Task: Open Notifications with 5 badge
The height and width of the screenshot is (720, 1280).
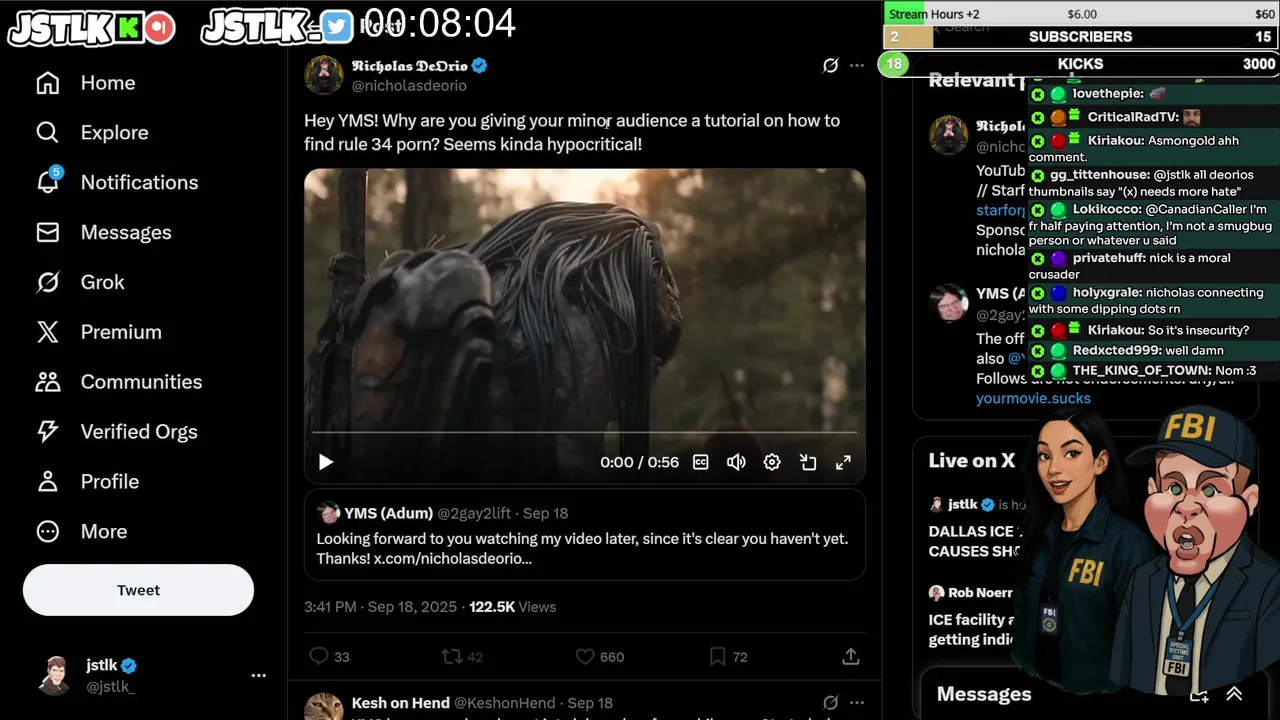Action: click(x=116, y=183)
